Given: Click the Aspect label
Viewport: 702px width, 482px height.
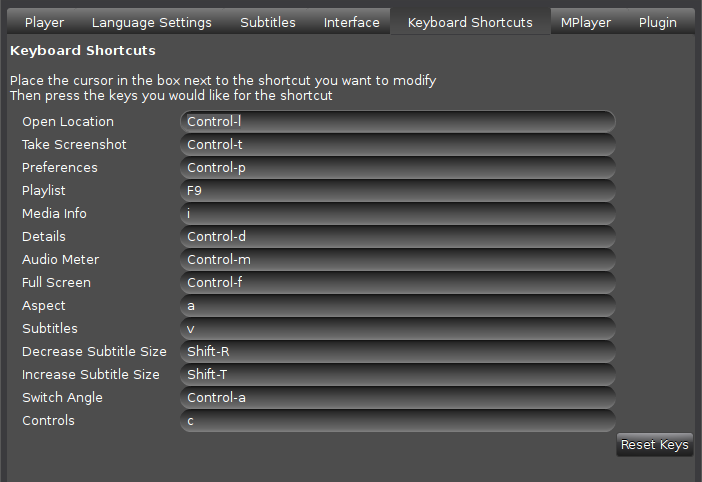Looking at the screenshot, I should tap(44, 306).
